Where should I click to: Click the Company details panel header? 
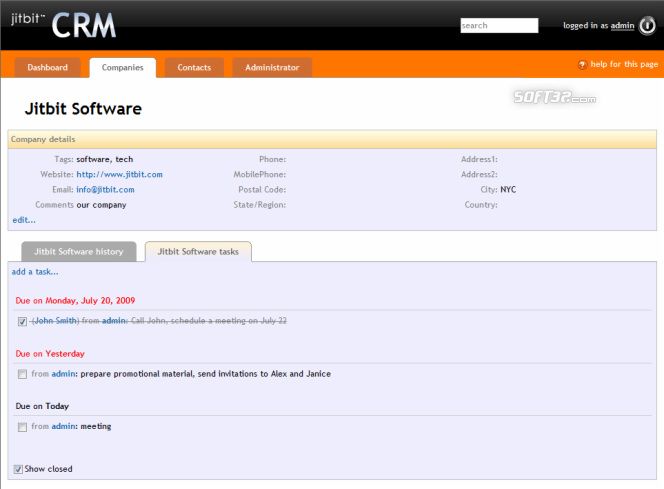332,139
